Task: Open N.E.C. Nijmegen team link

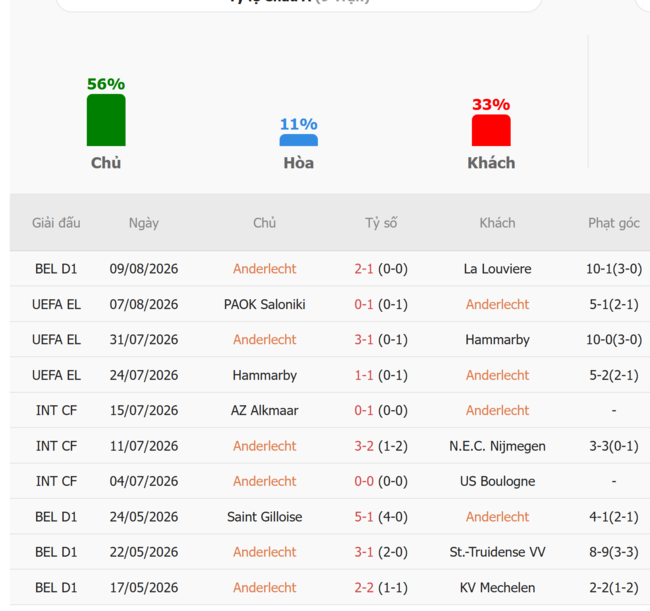Action: (497, 446)
